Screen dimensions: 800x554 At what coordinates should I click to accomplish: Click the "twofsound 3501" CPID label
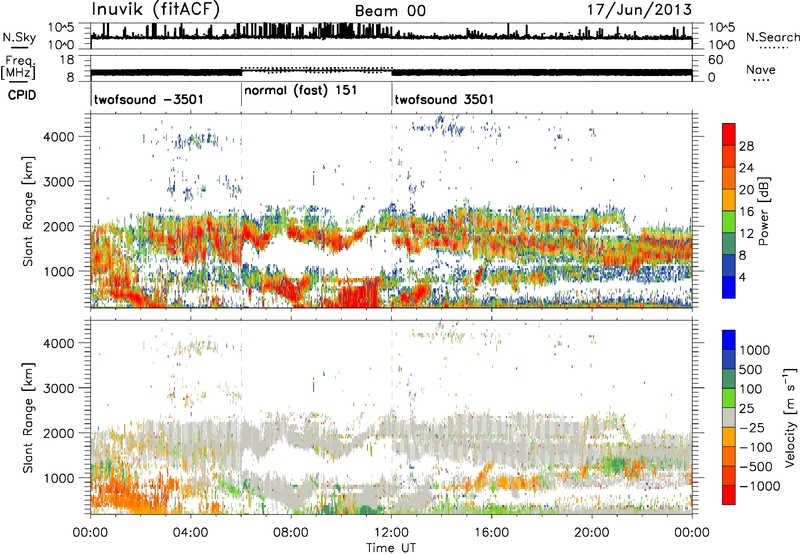(x=444, y=99)
